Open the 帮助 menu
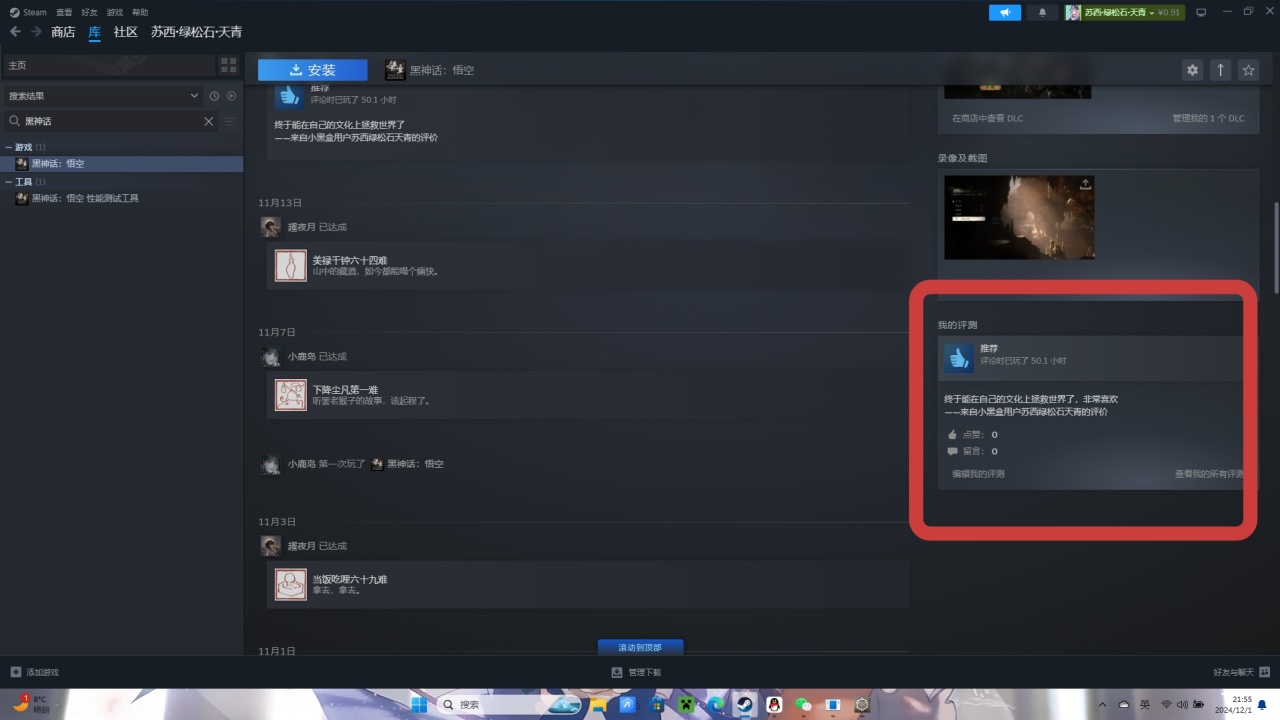1280x720 pixels. (140, 12)
